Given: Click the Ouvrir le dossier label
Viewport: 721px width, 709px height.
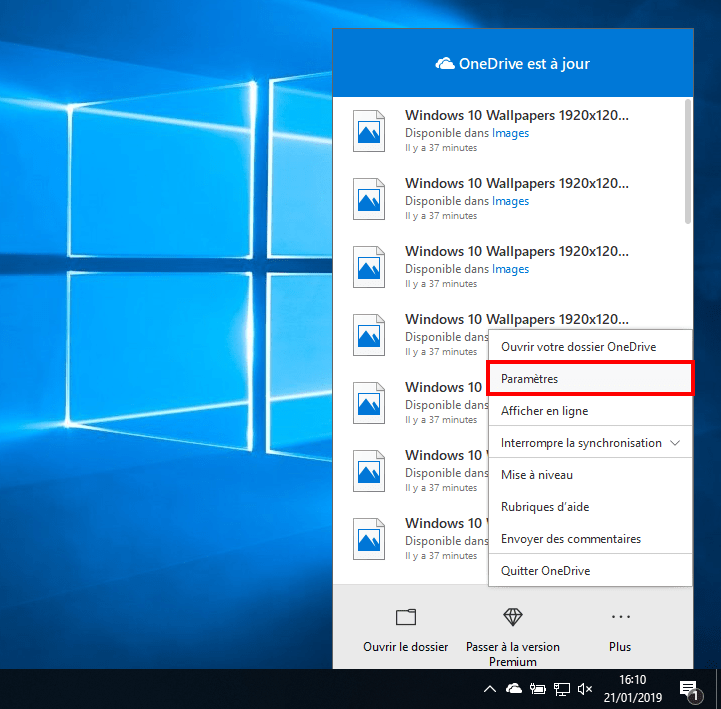Looking at the screenshot, I should [406, 647].
